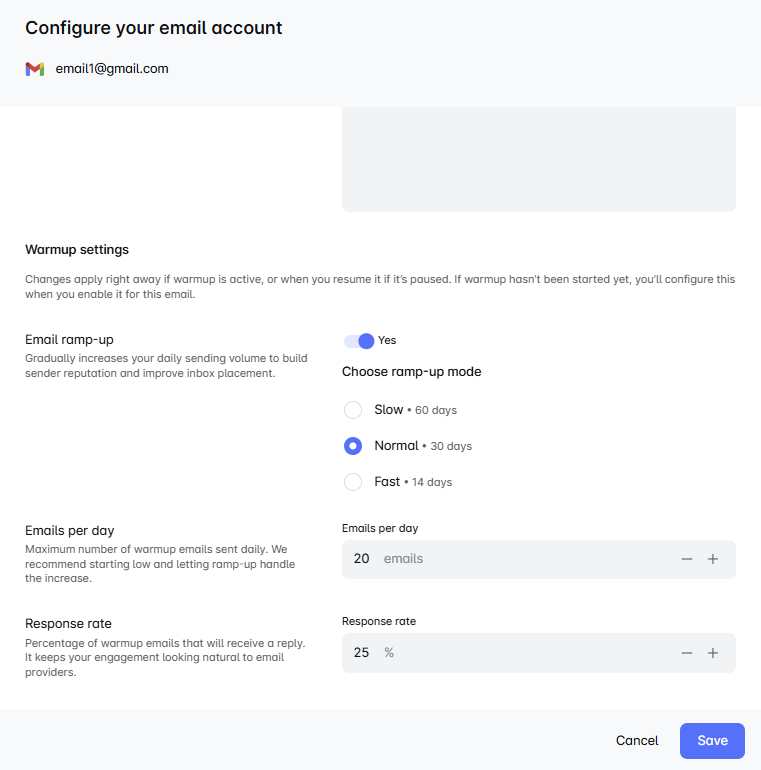761x770 pixels.
Task: Click the Warmup settings heading
Action: tap(77, 249)
